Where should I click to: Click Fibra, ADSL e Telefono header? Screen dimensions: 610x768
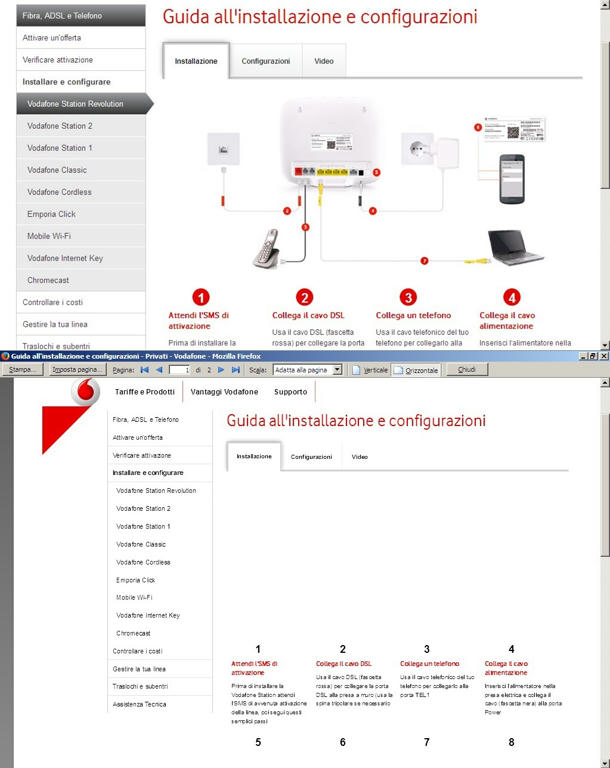click(x=81, y=16)
